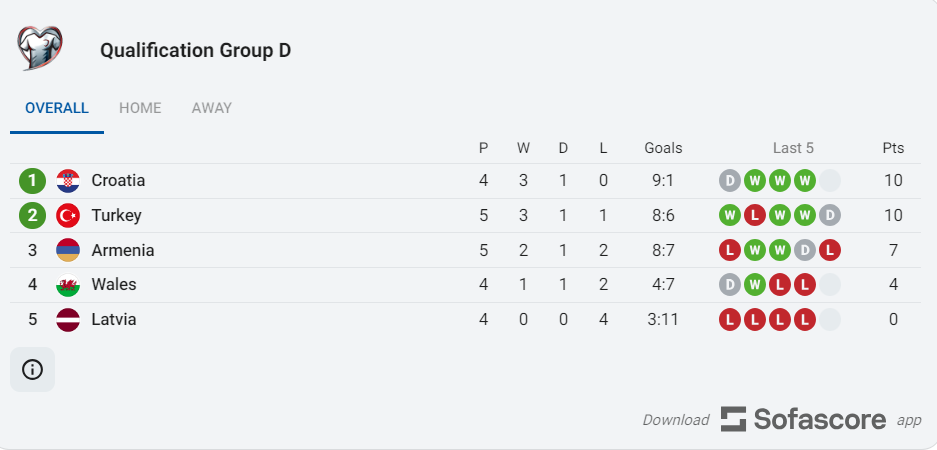This screenshot has height=450, width=937.
Task: Click the Euro qualification jersey logo
Action: [39, 48]
